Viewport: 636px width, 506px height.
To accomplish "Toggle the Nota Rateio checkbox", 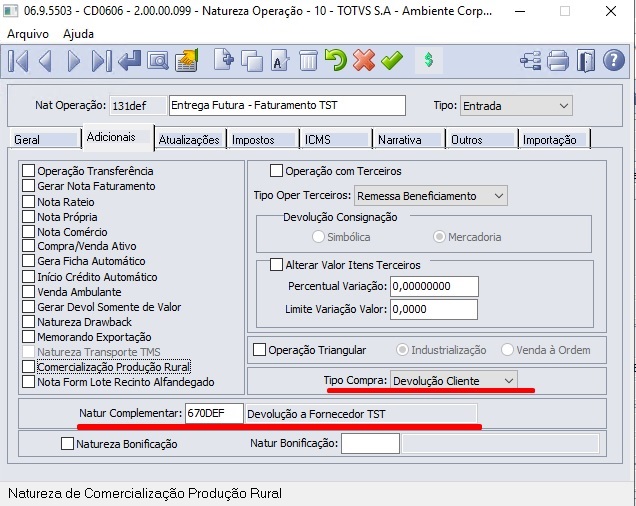I will pos(28,201).
